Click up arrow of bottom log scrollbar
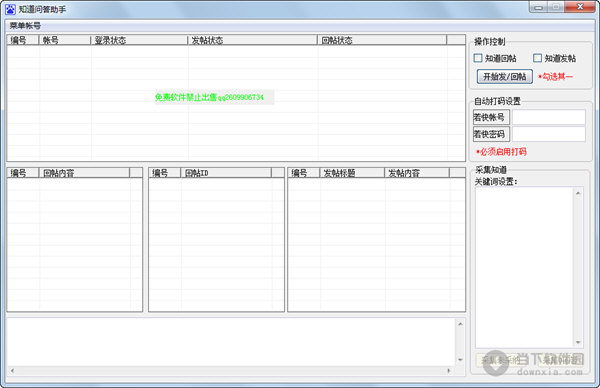Image resolution: width=600 pixels, height=388 pixels. [x=460, y=324]
